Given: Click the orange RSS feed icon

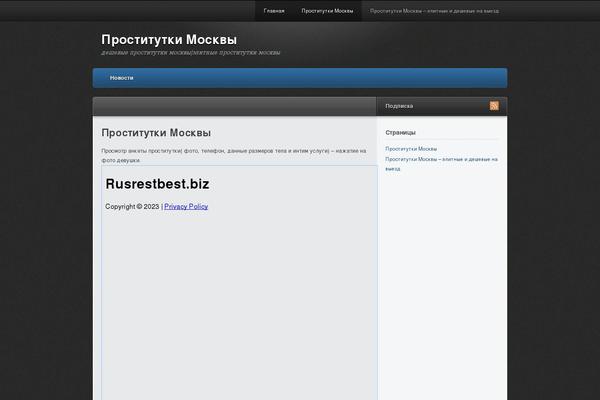Looking at the screenshot, I should [494, 106].
